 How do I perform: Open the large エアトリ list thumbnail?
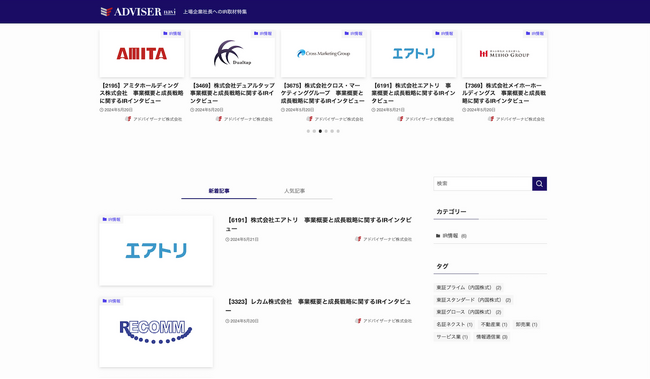click(x=156, y=250)
